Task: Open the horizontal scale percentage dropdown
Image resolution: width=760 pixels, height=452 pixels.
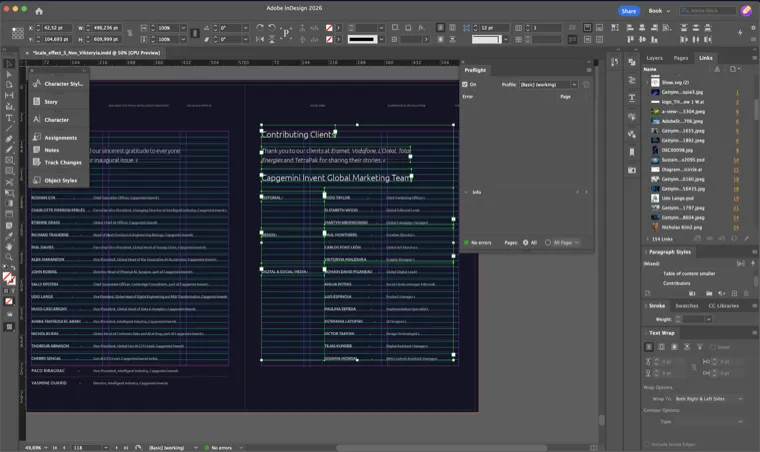Action: (x=183, y=28)
